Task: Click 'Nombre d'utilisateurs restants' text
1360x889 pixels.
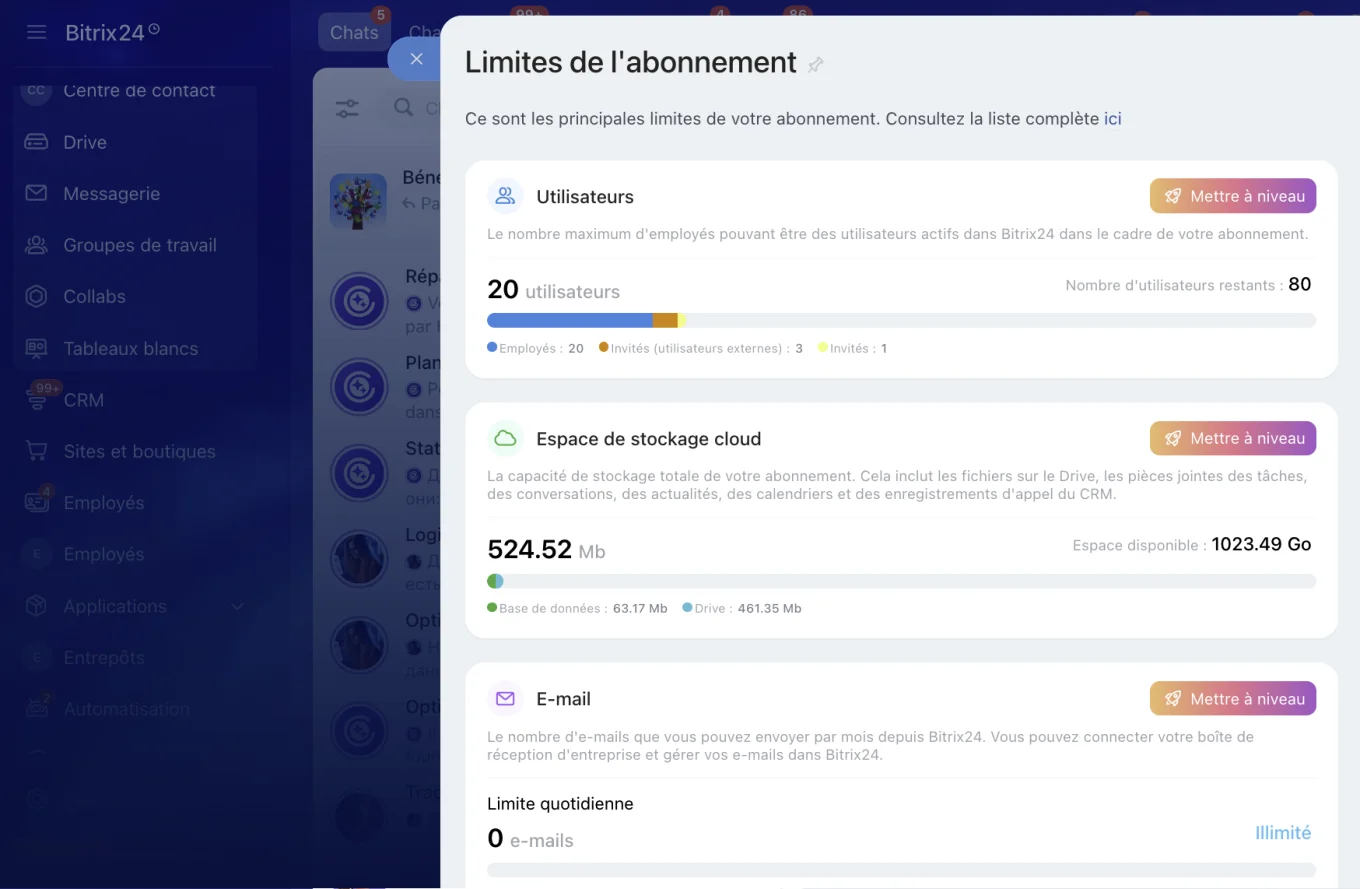Action: point(1174,285)
